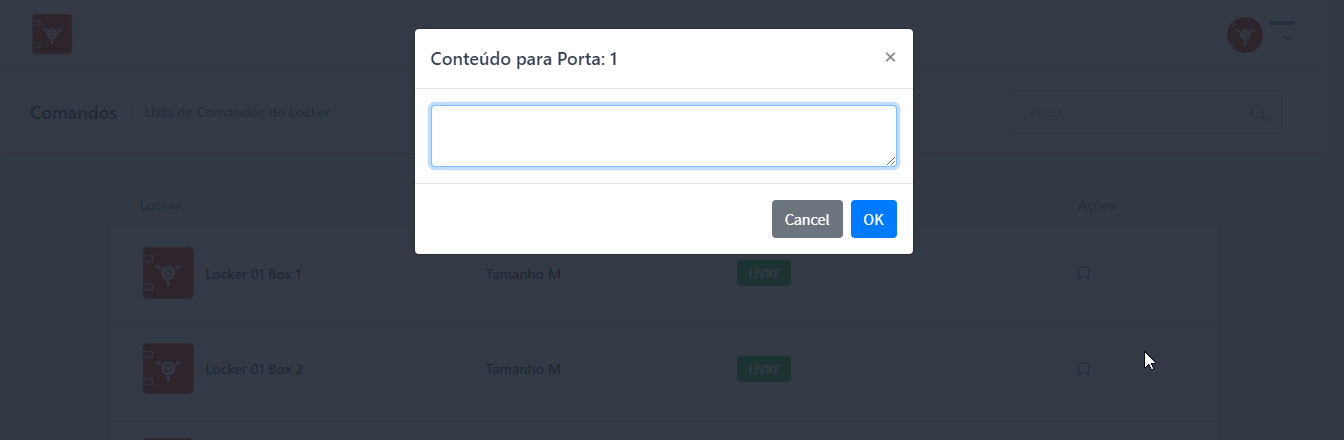
Task: Click LIVRE badge for Locker 01 Box 1
Action: pos(764,273)
